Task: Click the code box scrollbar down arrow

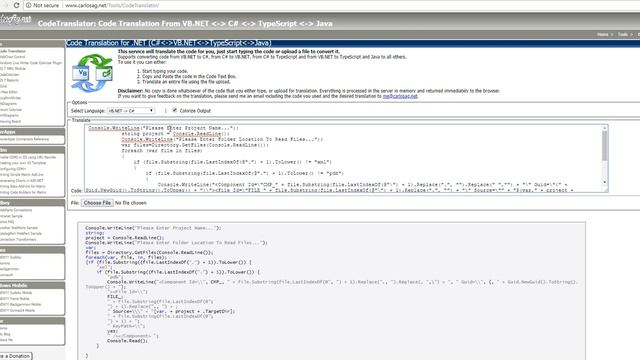Action: [604, 182]
